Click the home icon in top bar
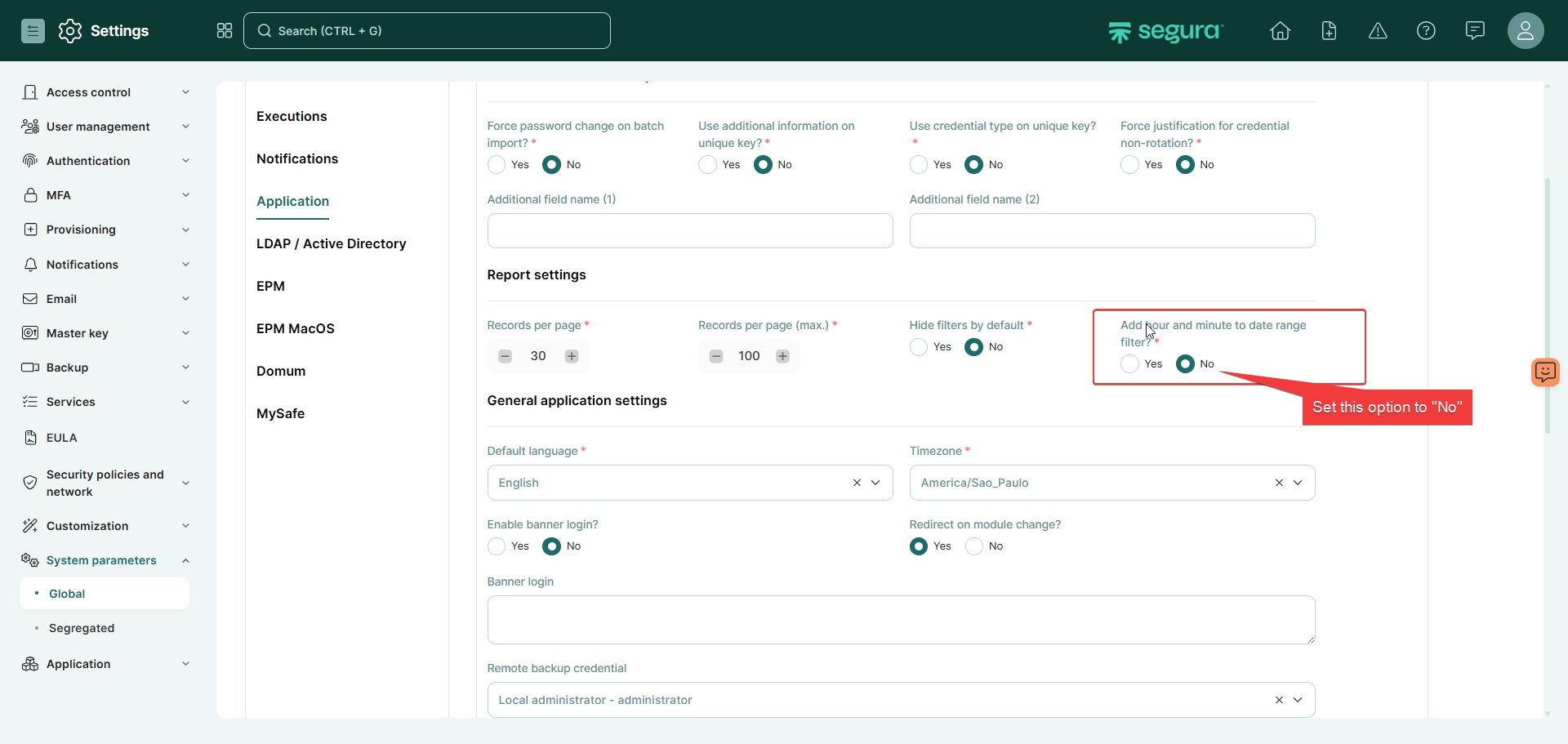 click(x=1280, y=31)
